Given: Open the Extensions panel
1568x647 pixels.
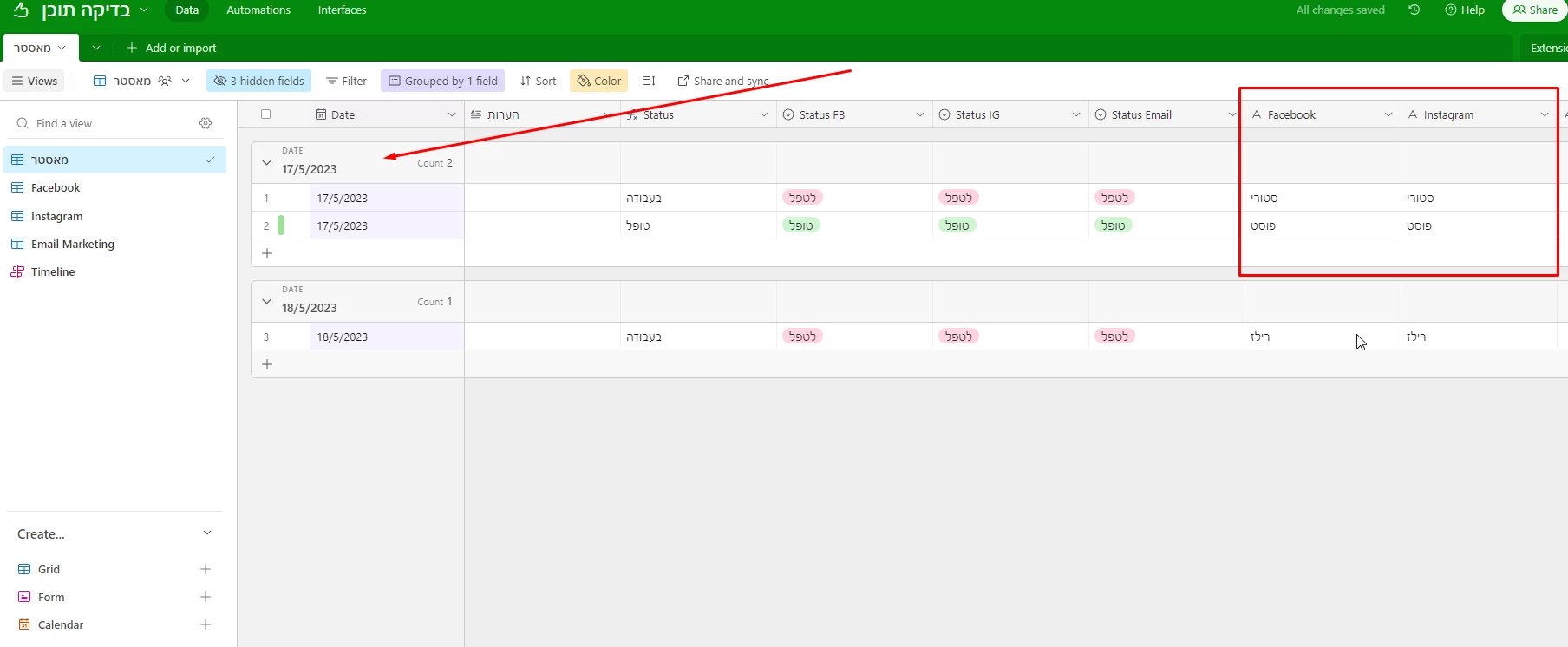Looking at the screenshot, I should [1546, 48].
